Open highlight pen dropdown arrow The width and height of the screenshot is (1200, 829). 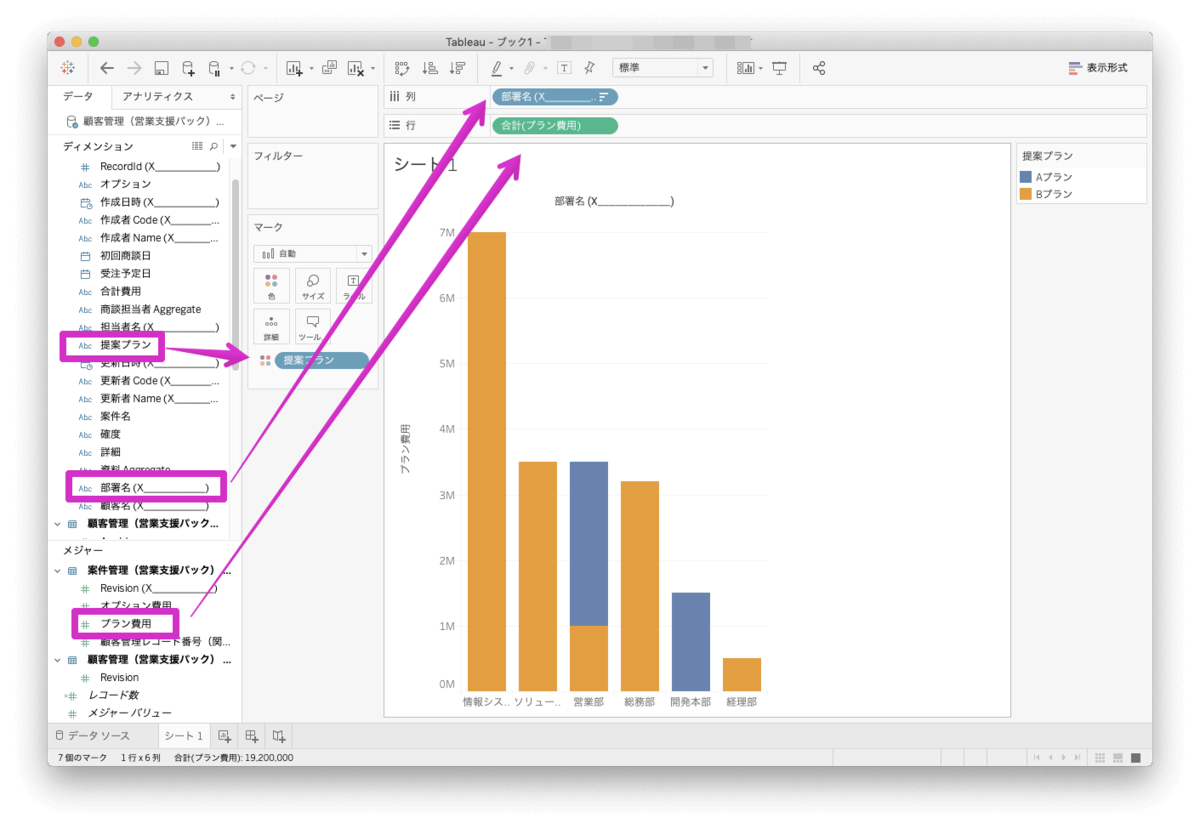coord(511,68)
